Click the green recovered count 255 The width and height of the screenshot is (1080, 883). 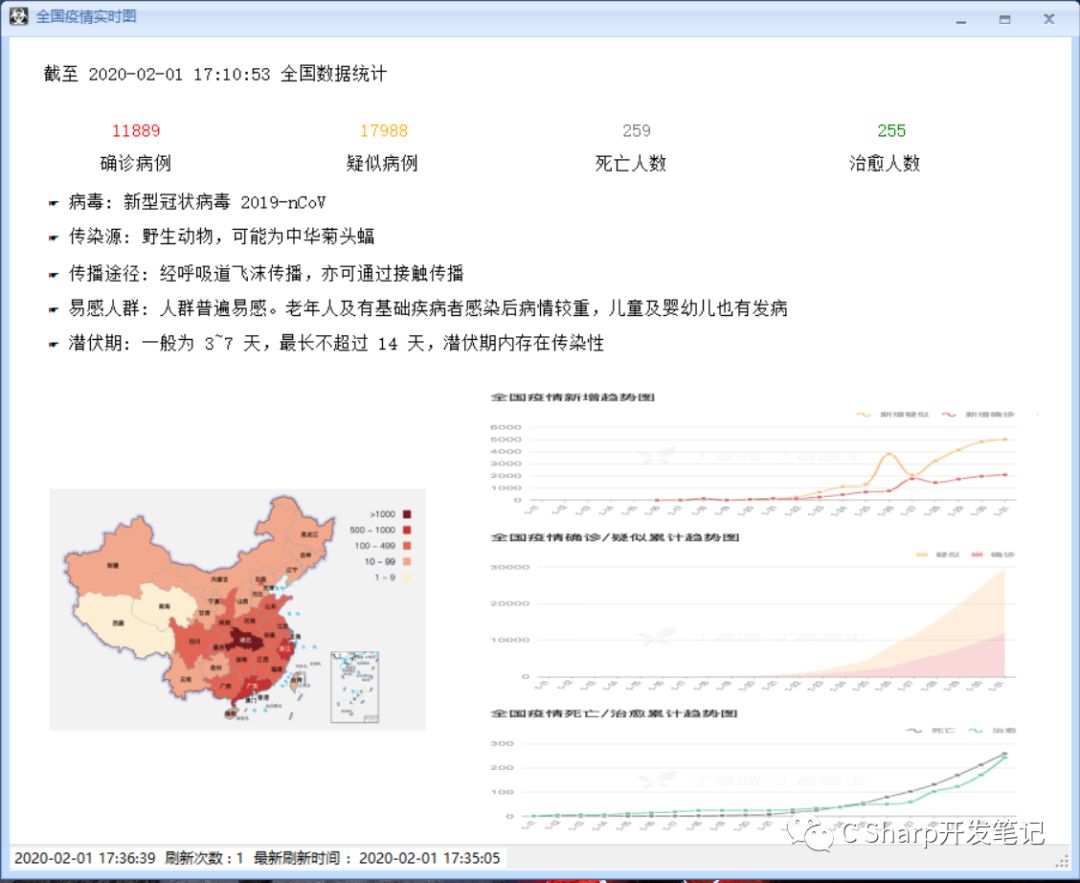click(x=891, y=131)
